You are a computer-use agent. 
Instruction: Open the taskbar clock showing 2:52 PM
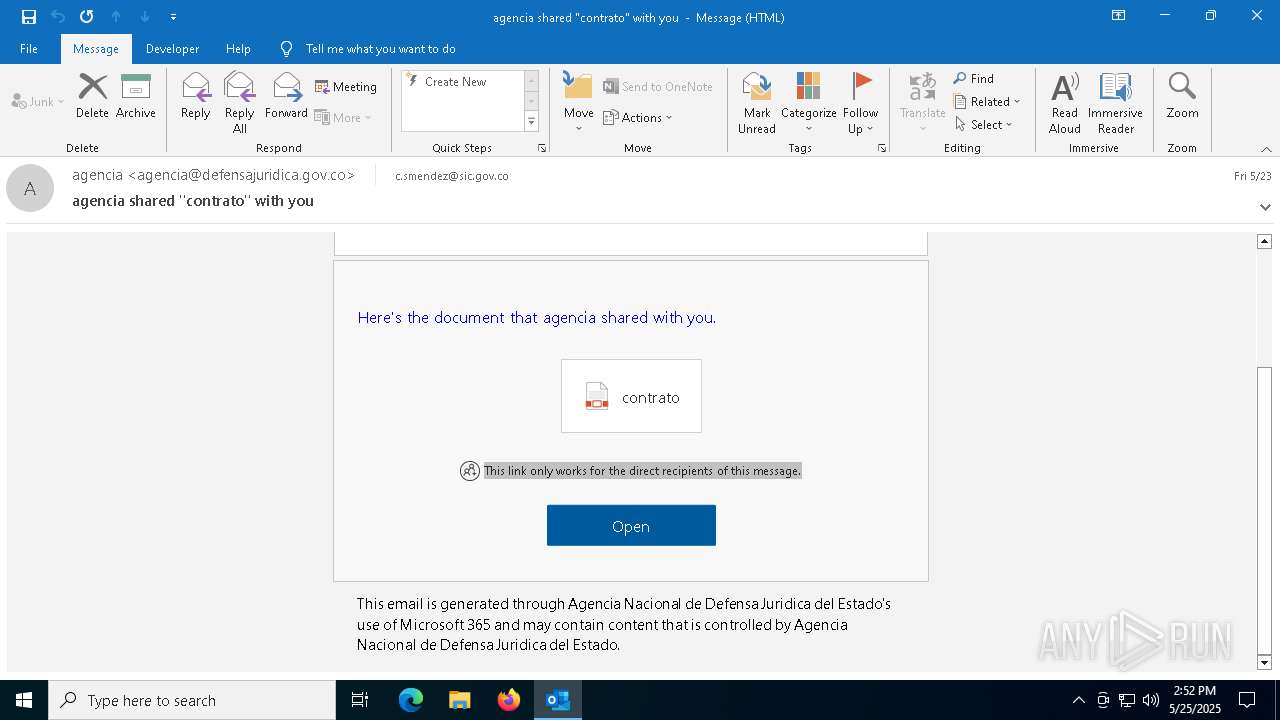point(1195,700)
